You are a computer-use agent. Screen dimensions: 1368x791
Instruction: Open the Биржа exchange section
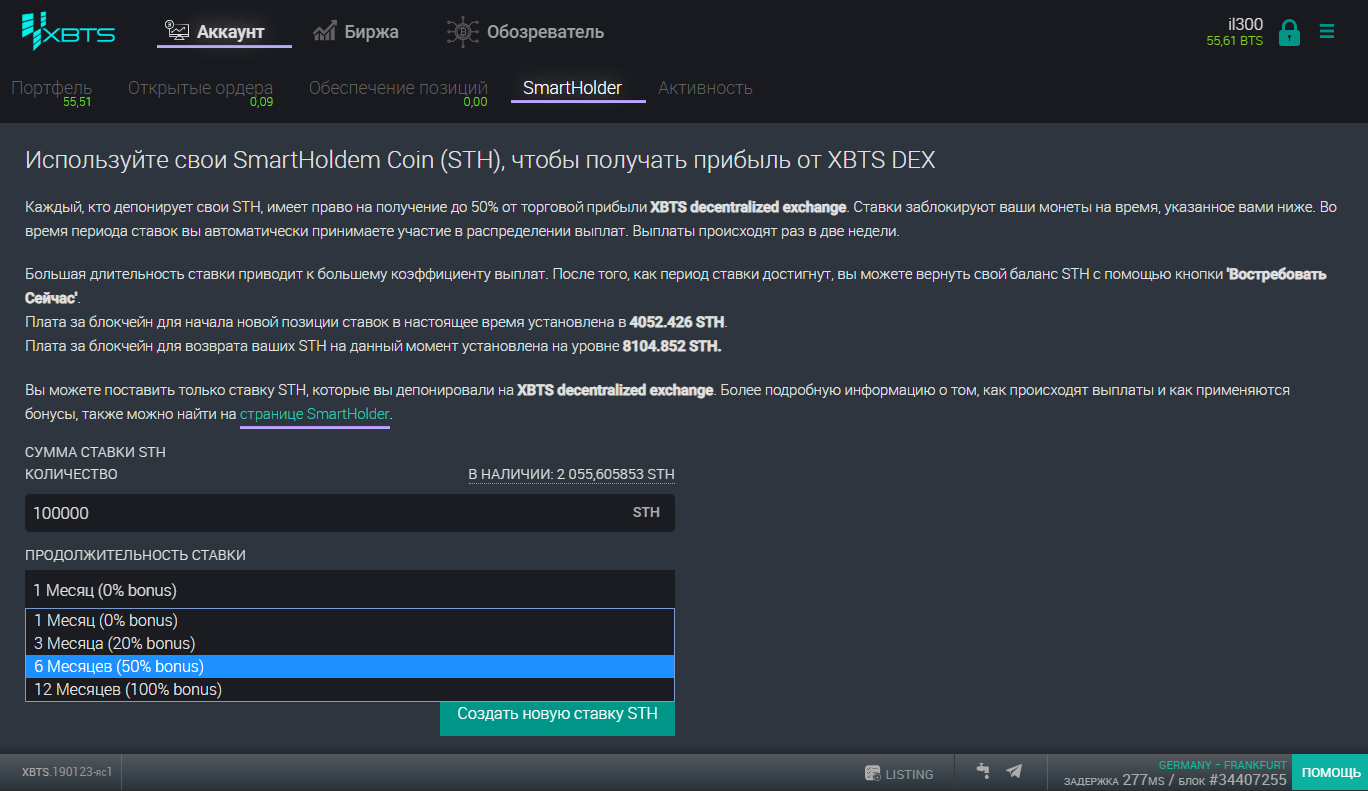point(356,32)
